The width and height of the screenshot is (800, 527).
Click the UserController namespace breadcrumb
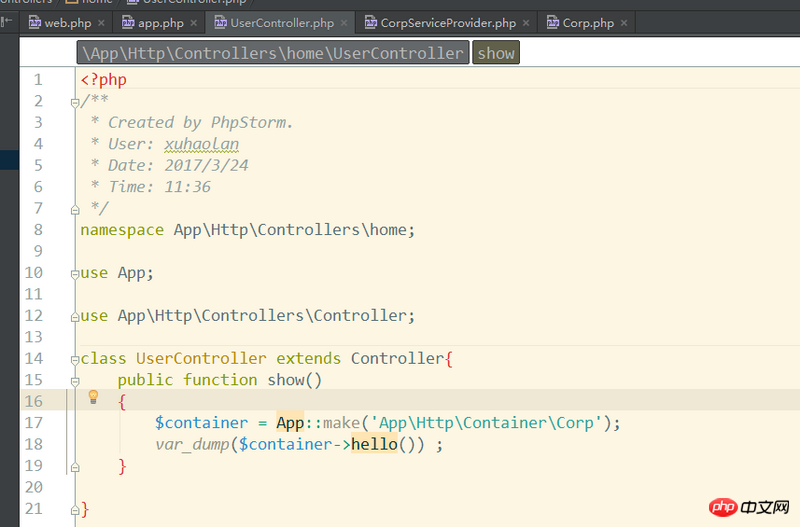click(x=273, y=53)
